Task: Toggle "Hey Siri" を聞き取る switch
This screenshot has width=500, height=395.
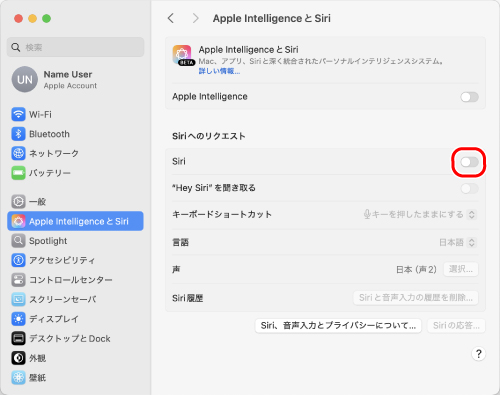Action: 469,188
